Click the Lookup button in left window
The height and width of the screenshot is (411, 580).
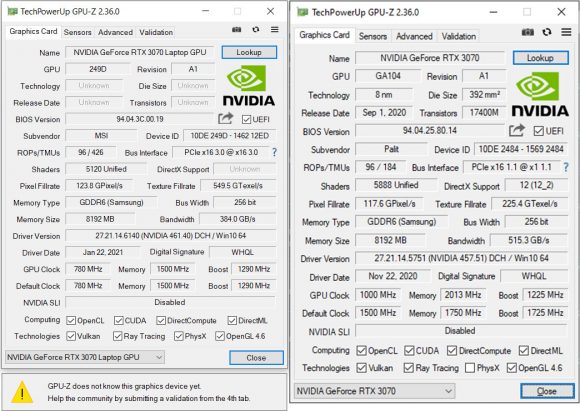(249, 52)
